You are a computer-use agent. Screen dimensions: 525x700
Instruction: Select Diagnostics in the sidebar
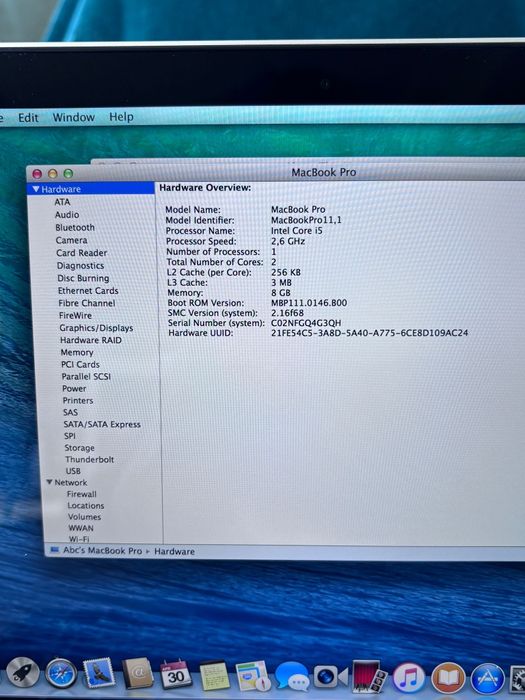pyautogui.click(x=80, y=266)
